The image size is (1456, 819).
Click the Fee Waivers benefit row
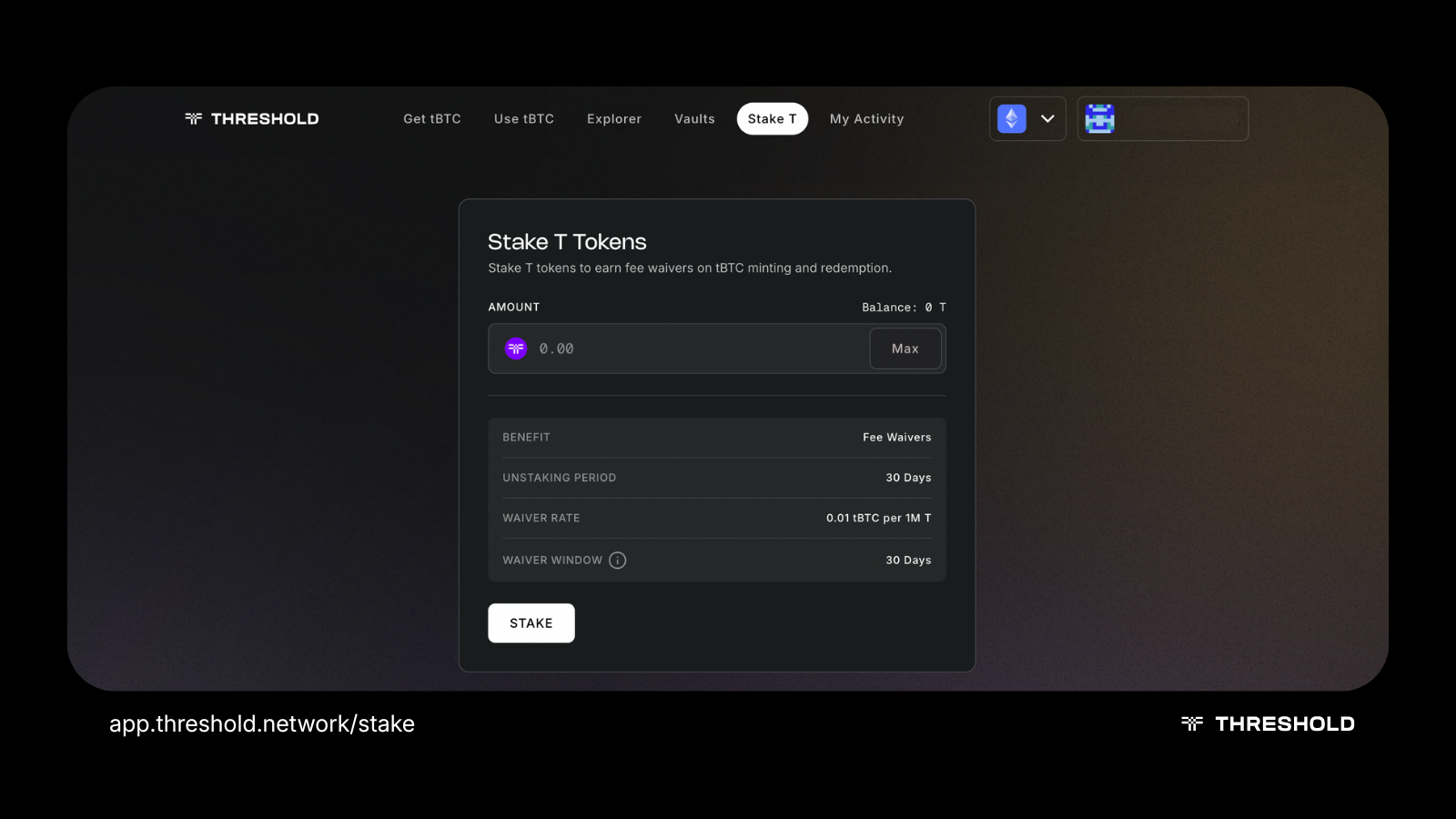[717, 437]
